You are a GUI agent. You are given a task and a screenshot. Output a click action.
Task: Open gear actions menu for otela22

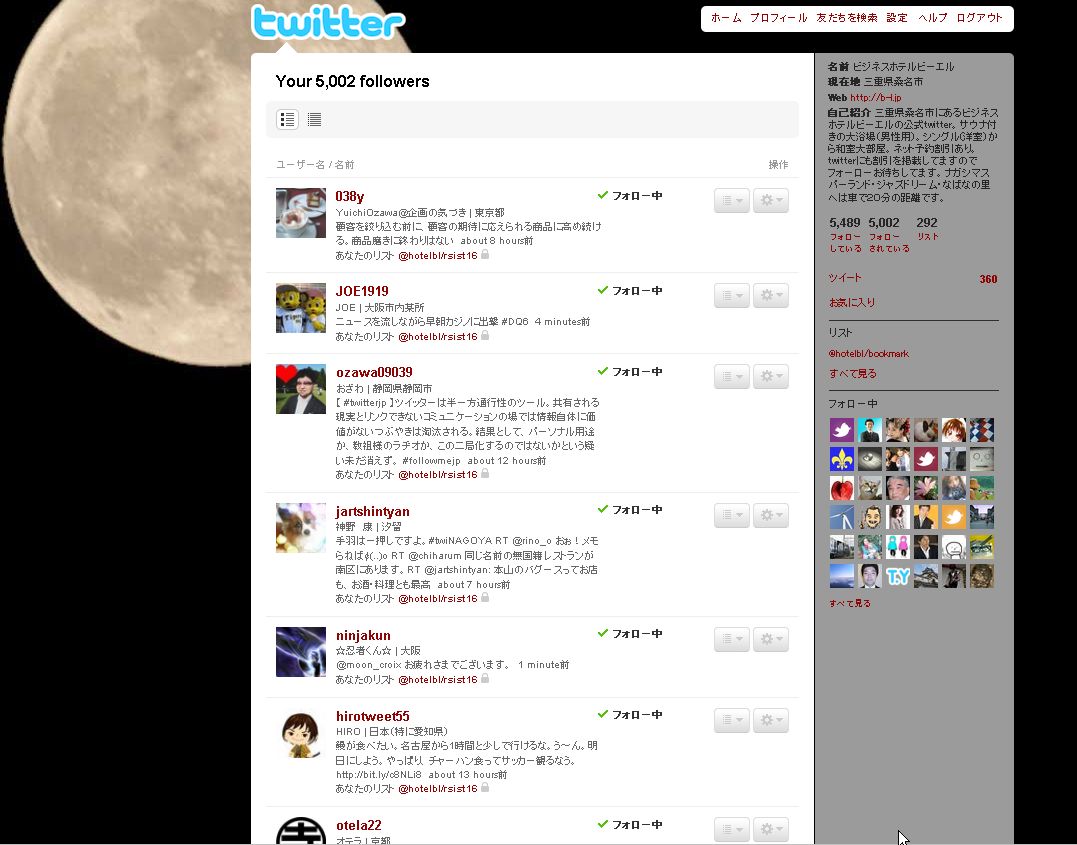(771, 829)
